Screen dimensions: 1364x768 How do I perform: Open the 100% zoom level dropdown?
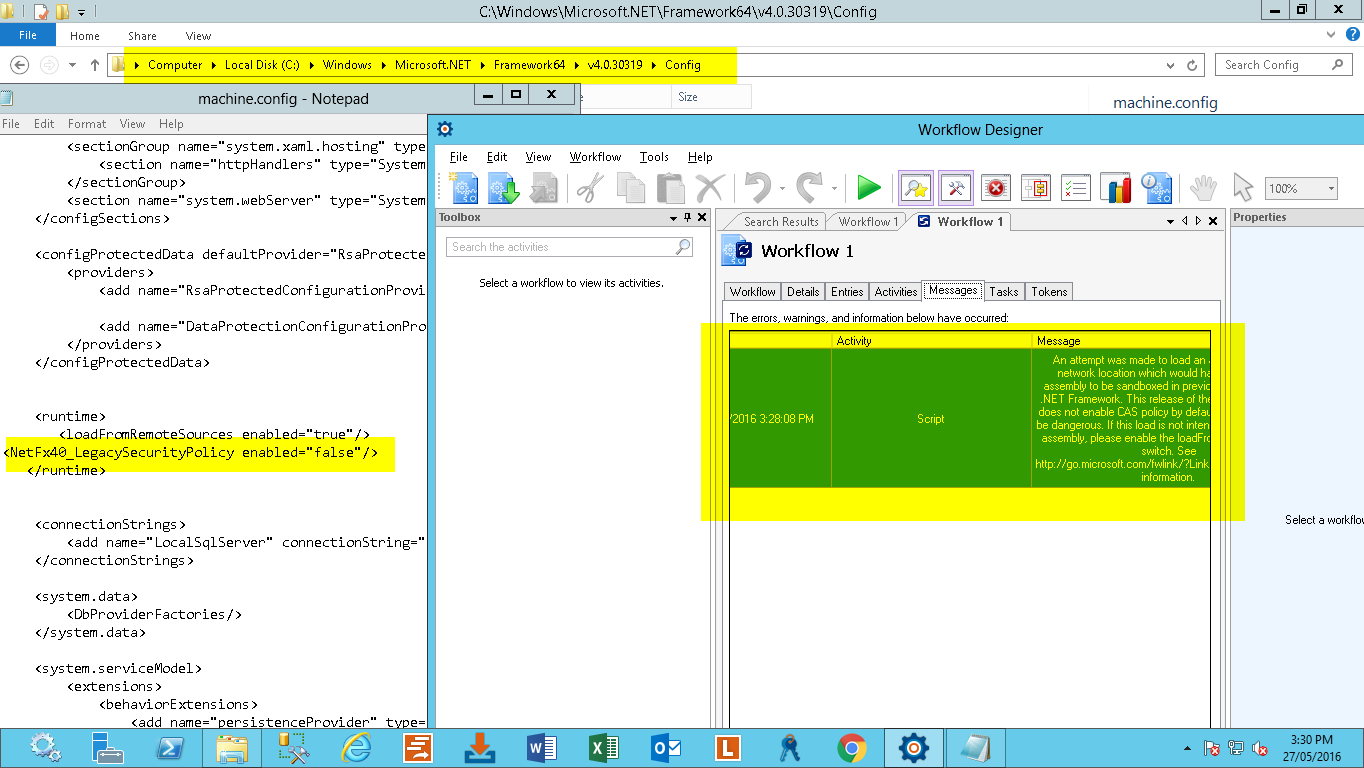click(1331, 189)
